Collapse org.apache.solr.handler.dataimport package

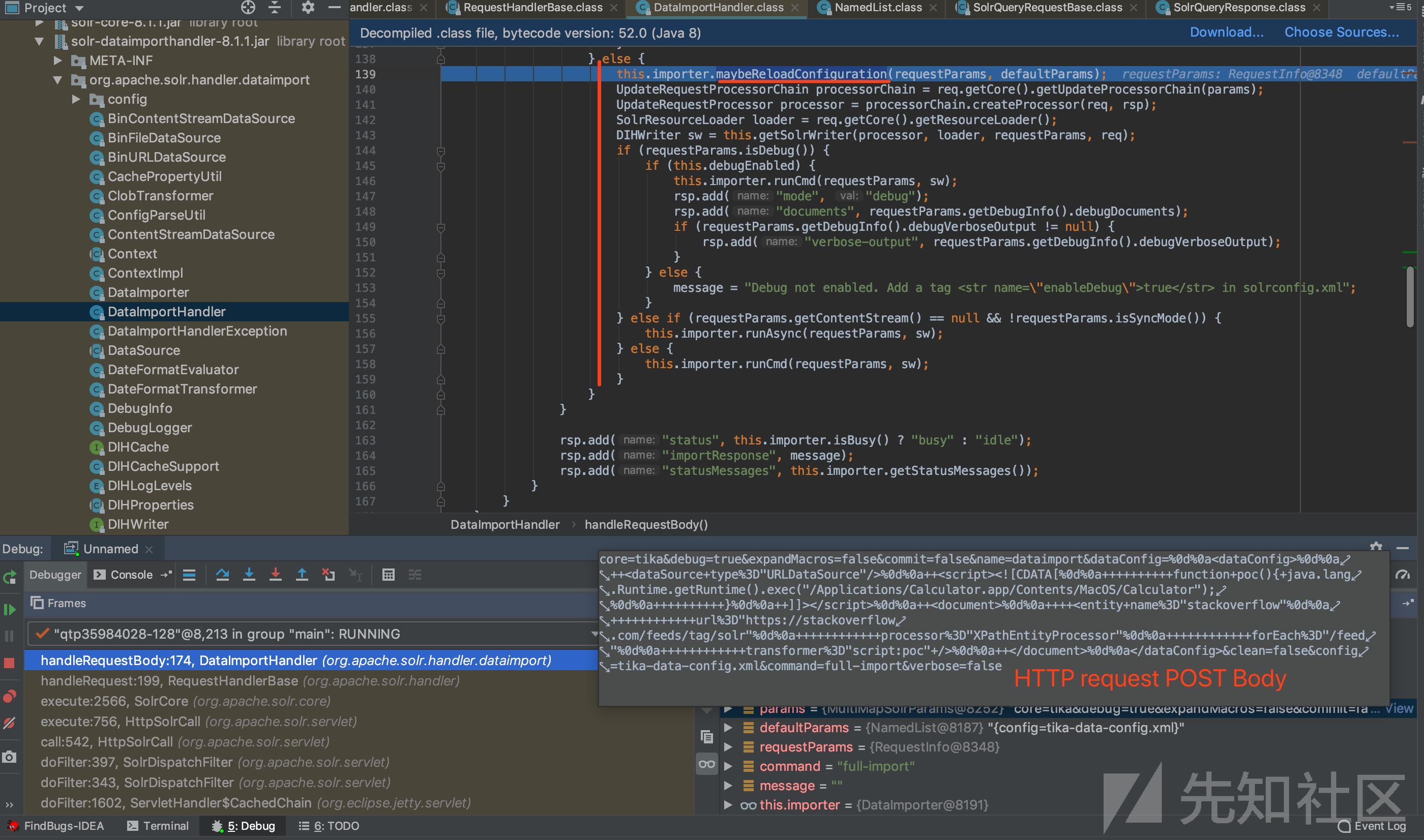coord(58,80)
